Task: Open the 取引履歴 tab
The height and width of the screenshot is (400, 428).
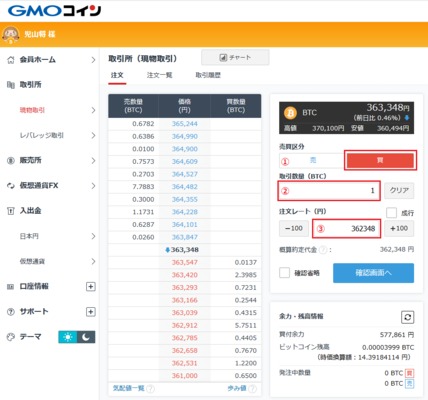Action: coord(208,75)
